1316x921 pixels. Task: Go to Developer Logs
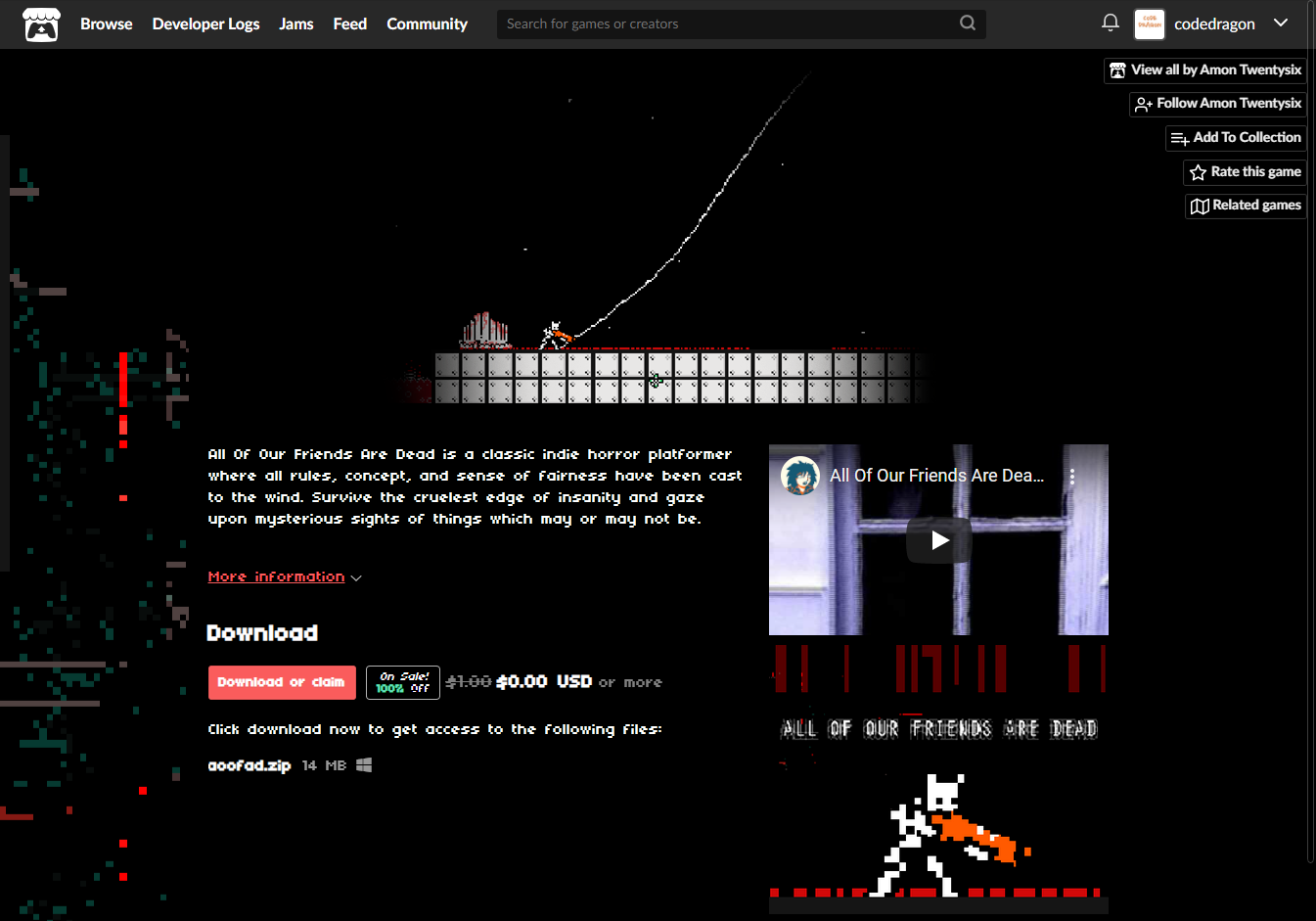coord(205,23)
